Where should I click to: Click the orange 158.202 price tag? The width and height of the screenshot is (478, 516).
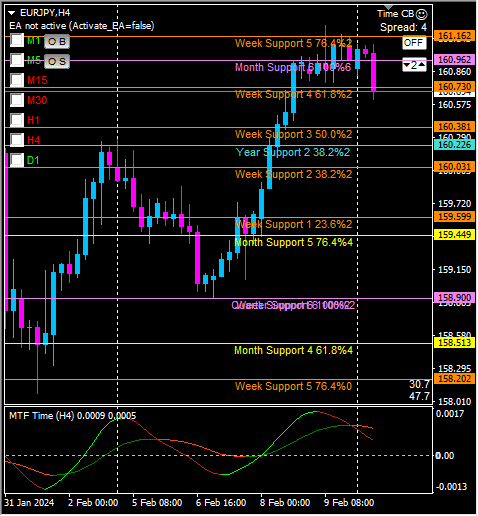pyautogui.click(x=454, y=379)
